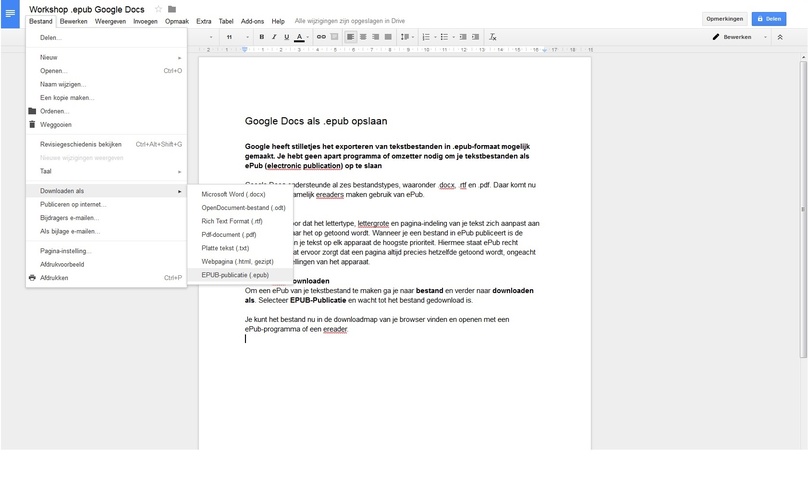Clear formatting with the Tx icon

tap(493, 37)
